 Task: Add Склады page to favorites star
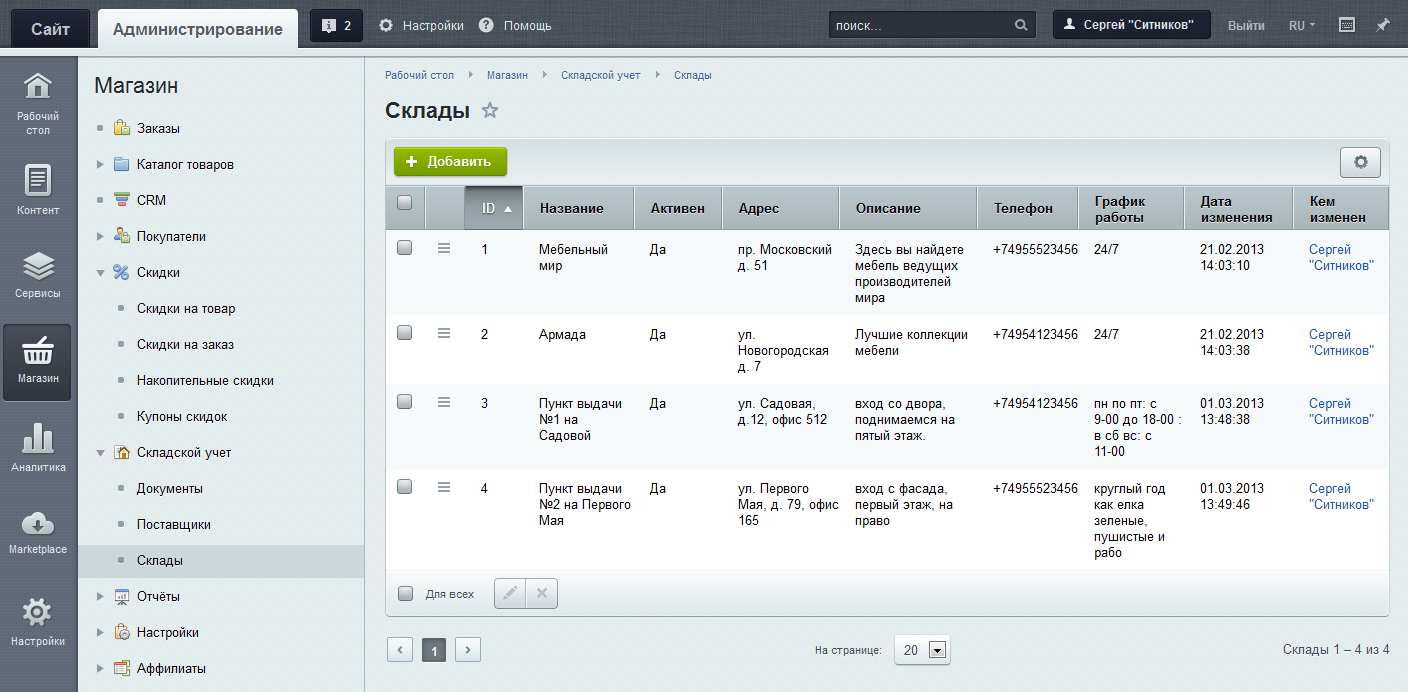tap(490, 111)
